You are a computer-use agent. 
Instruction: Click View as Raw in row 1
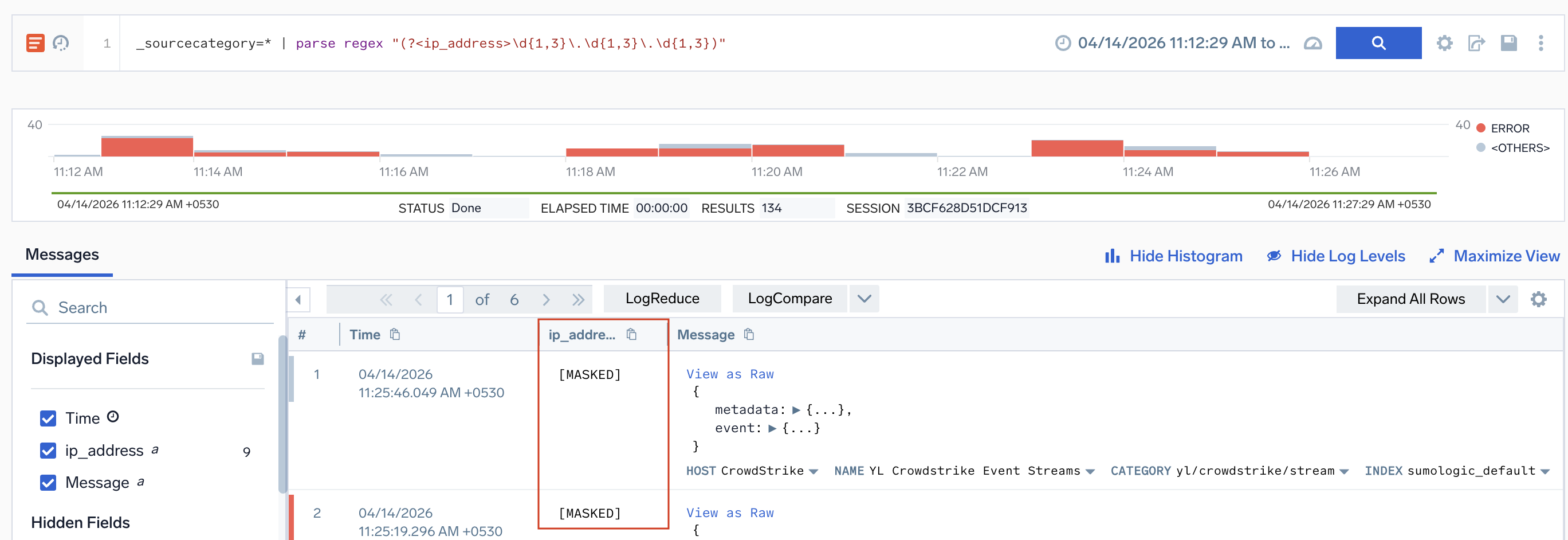[x=730, y=374]
